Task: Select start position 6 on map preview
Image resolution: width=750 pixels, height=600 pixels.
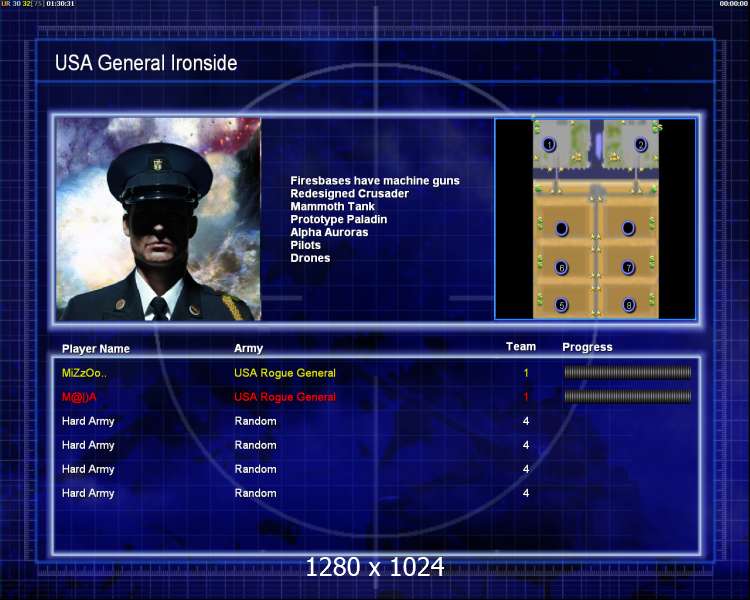Action: click(562, 267)
